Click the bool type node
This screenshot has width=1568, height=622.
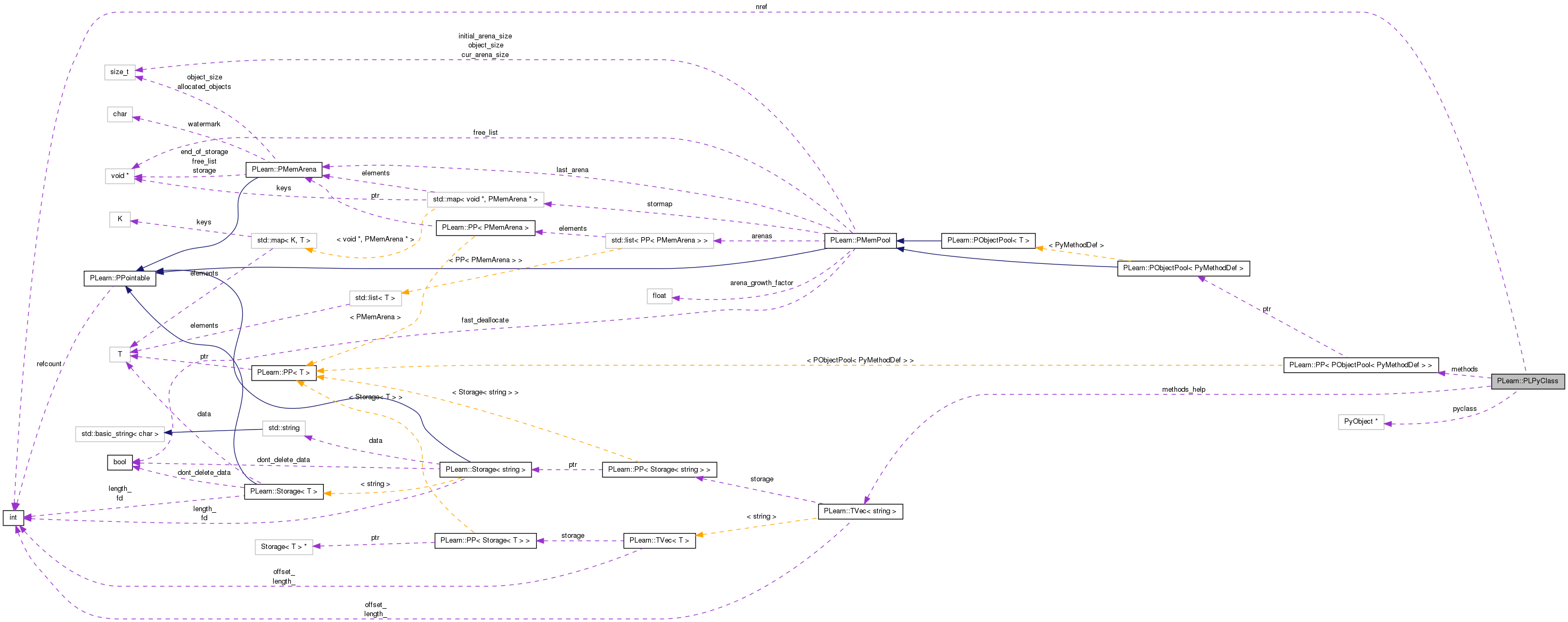point(120,462)
